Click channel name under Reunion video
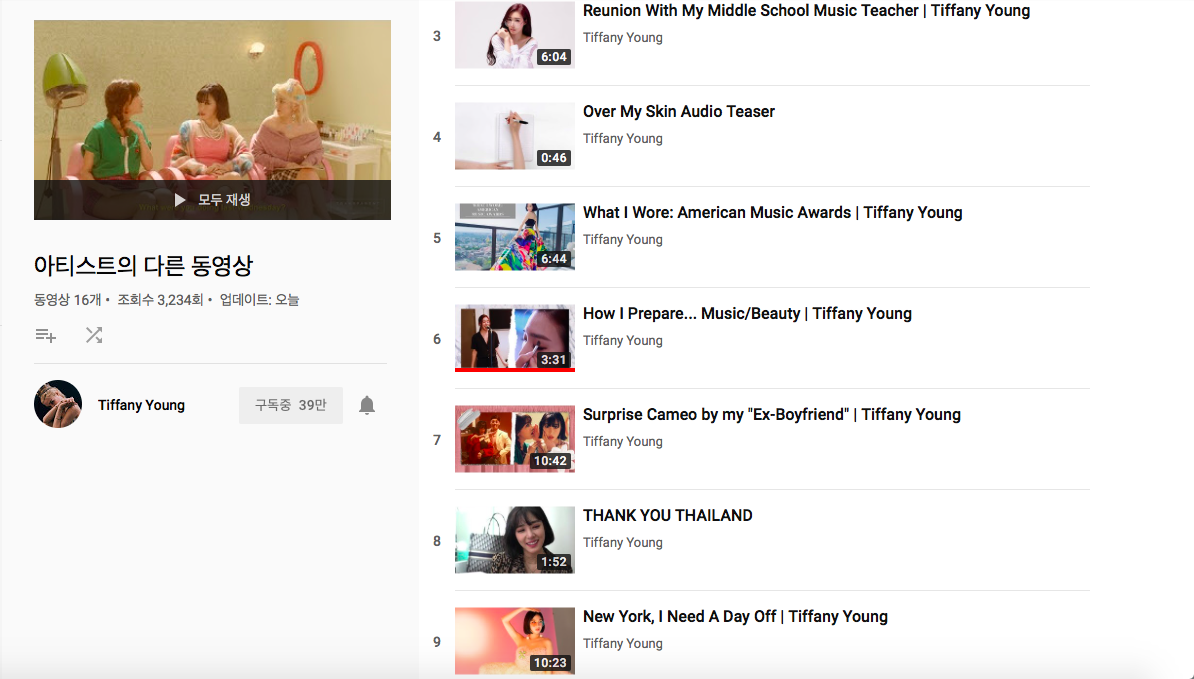Image resolution: width=1194 pixels, height=679 pixels. (x=623, y=37)
